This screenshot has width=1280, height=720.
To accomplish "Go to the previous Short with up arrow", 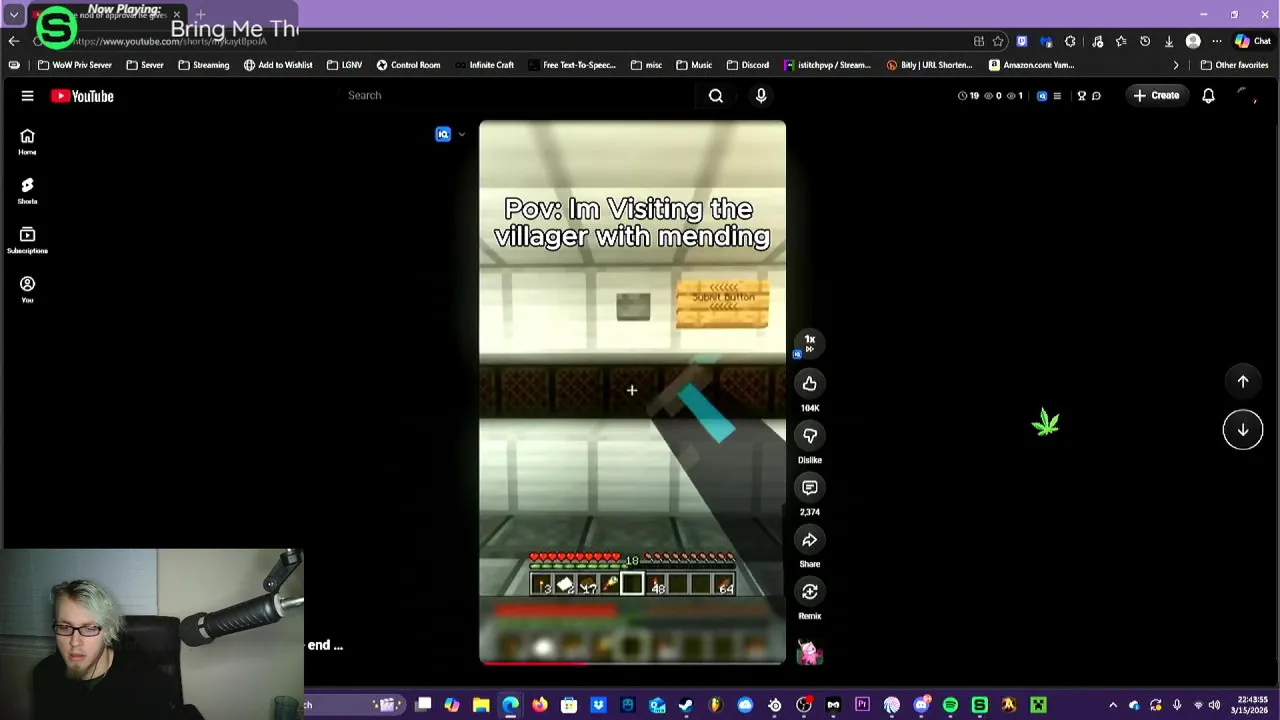I will click(1243, 381).
